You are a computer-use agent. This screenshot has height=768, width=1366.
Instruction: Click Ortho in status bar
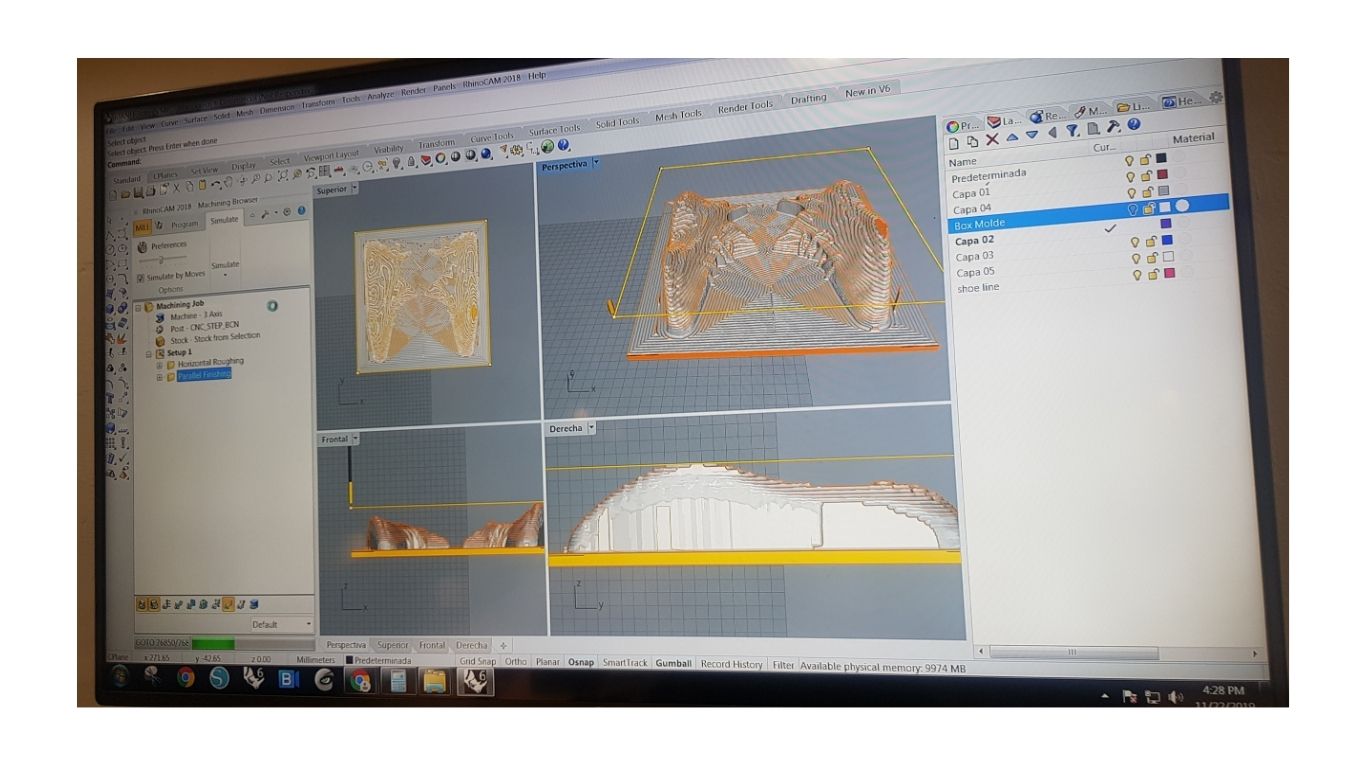515,661
